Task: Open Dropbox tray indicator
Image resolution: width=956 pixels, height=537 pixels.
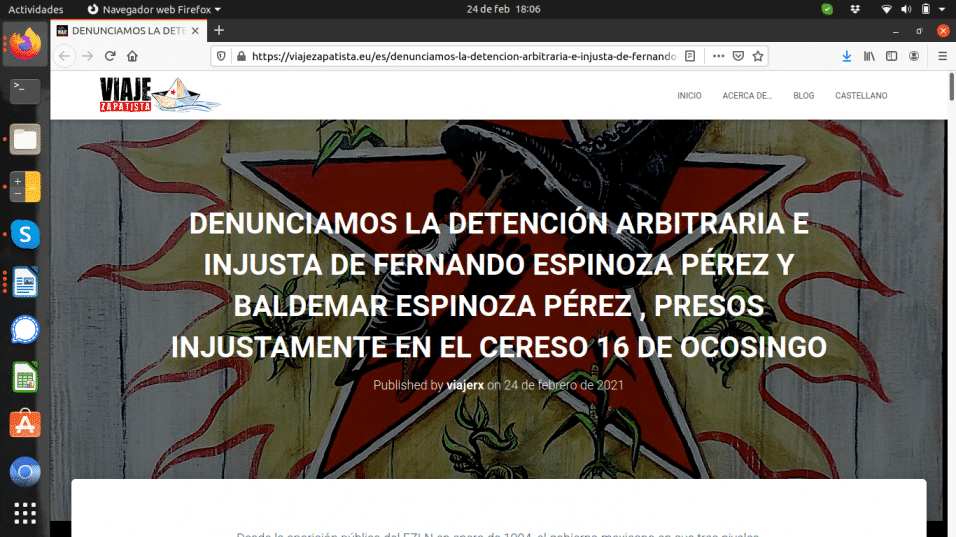Action: (x=855, y=9)
